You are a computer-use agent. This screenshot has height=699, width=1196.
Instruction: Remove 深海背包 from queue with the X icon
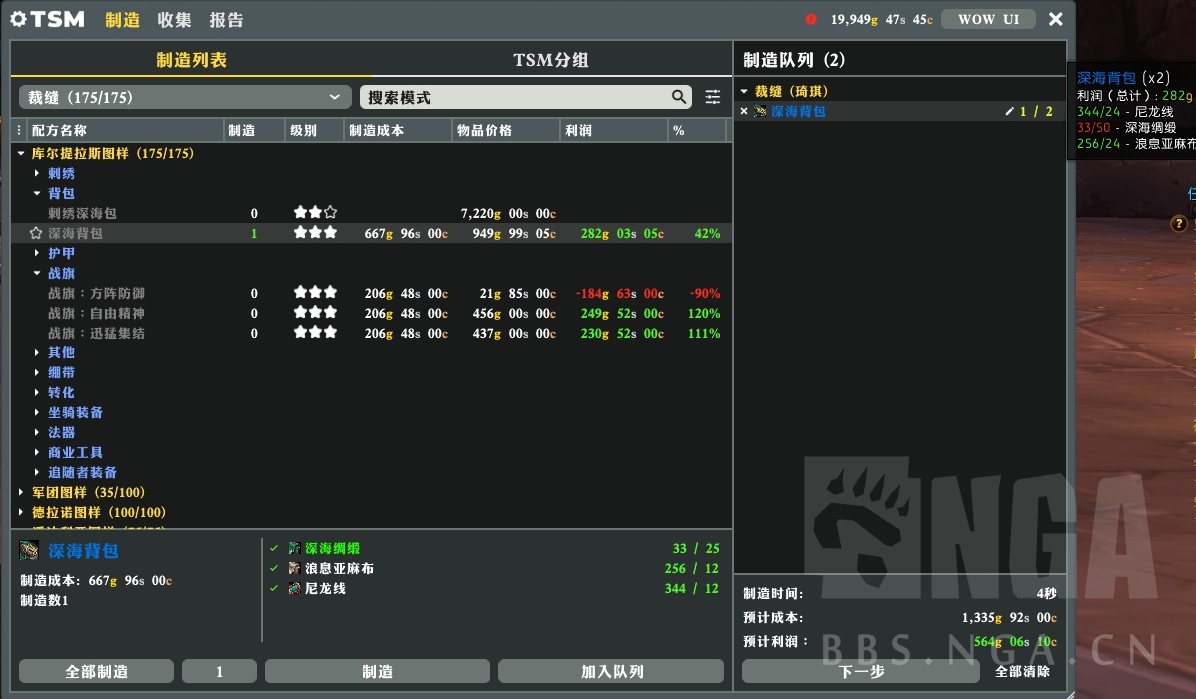point(744,112)
